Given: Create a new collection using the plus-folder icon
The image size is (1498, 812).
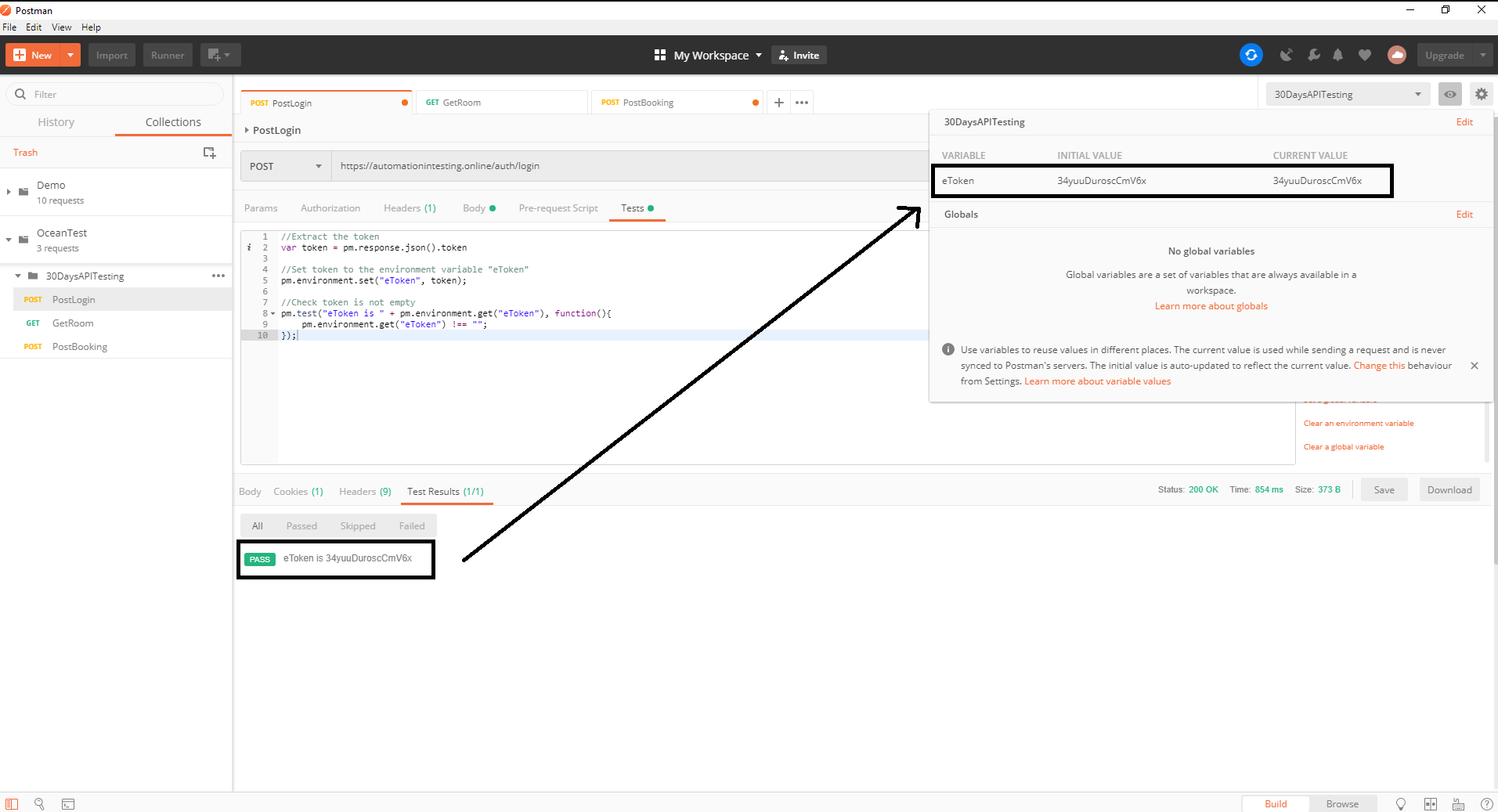Looking at the screenshot, I should 209,153.
